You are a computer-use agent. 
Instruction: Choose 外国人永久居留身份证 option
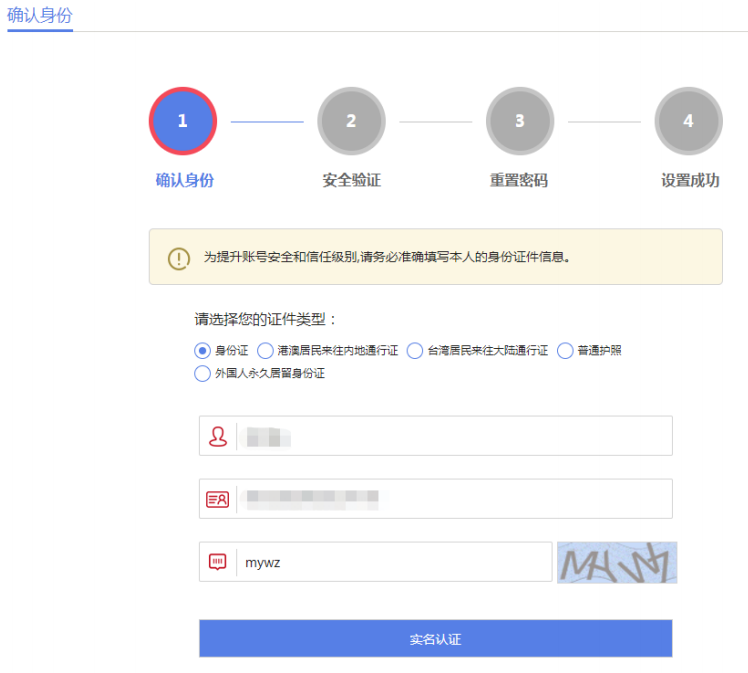(x=202, y=374)
